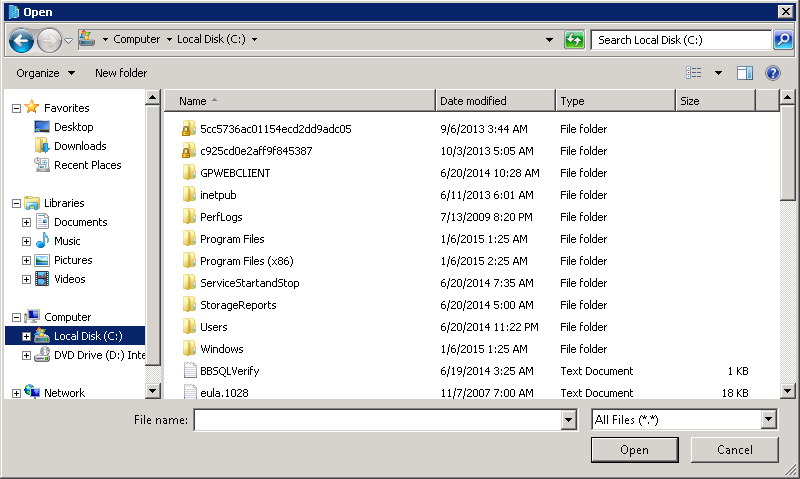Expand the Network tree node
This screenshot has height=479, width=800.
pos(16,393)
